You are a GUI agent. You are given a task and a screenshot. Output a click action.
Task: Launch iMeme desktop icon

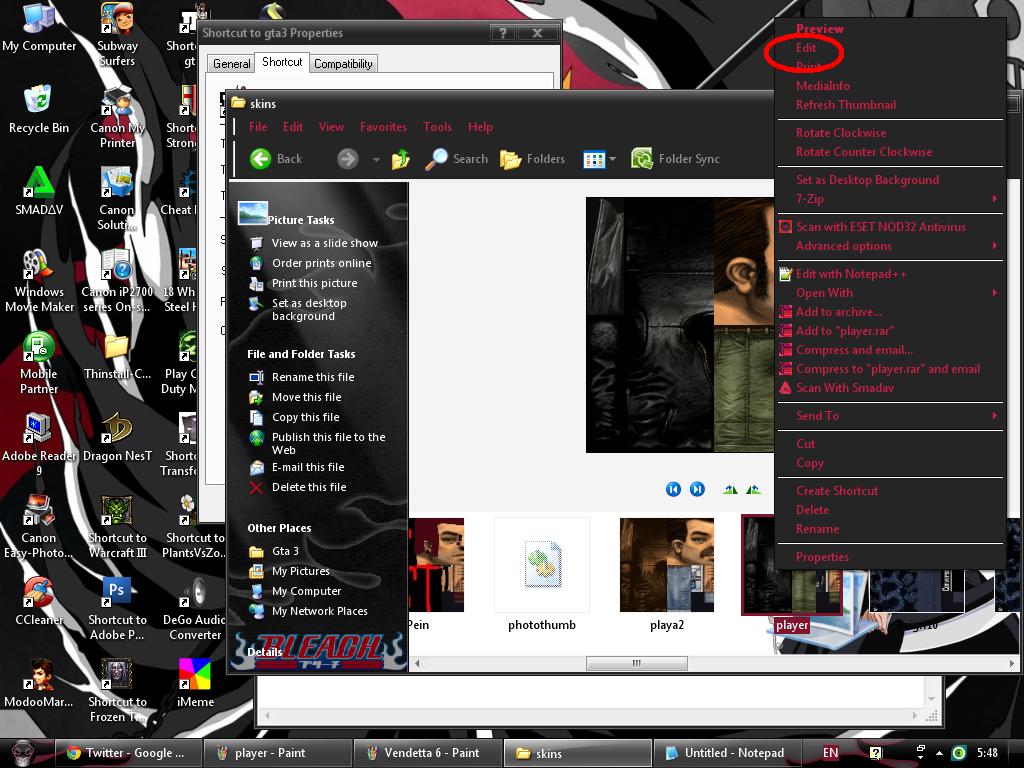195,683
